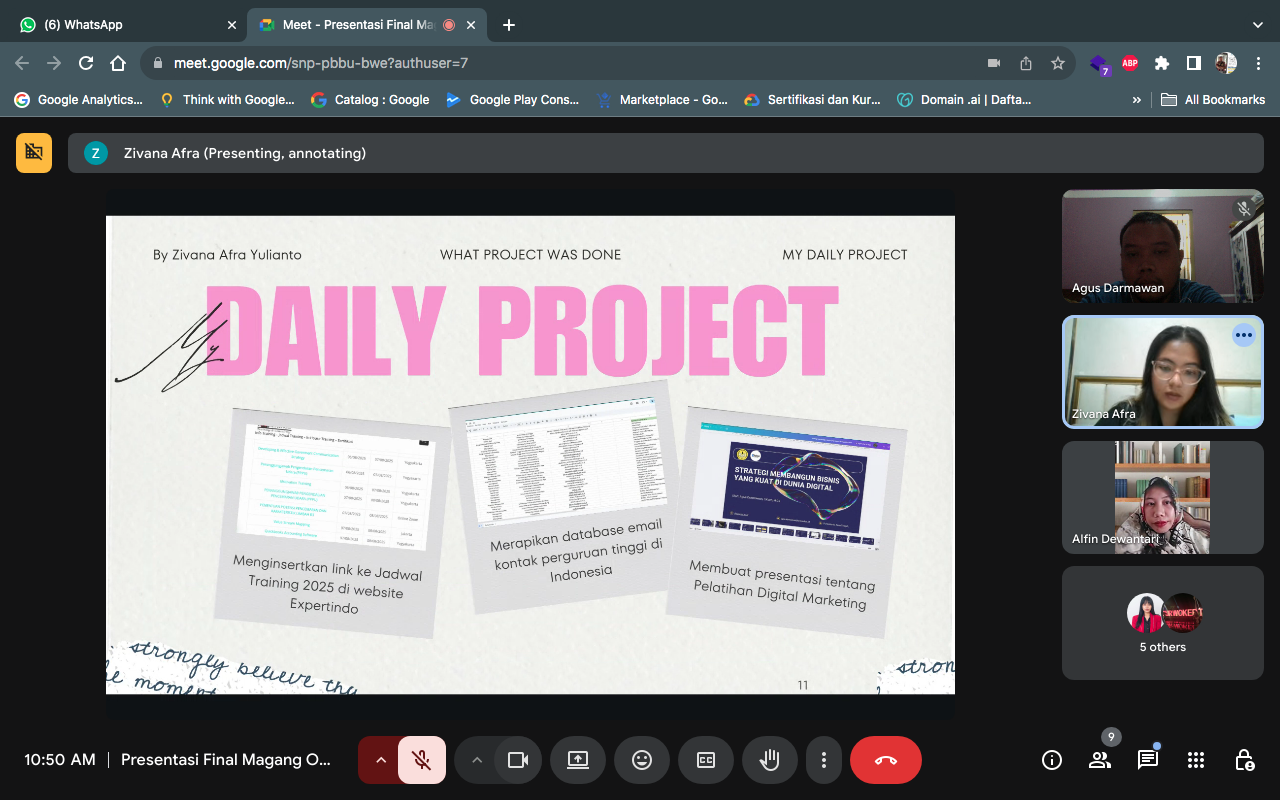Viewport: 1280px width, 800px height.
Task: Open meeting details info icon
Action: [1052, 760]
